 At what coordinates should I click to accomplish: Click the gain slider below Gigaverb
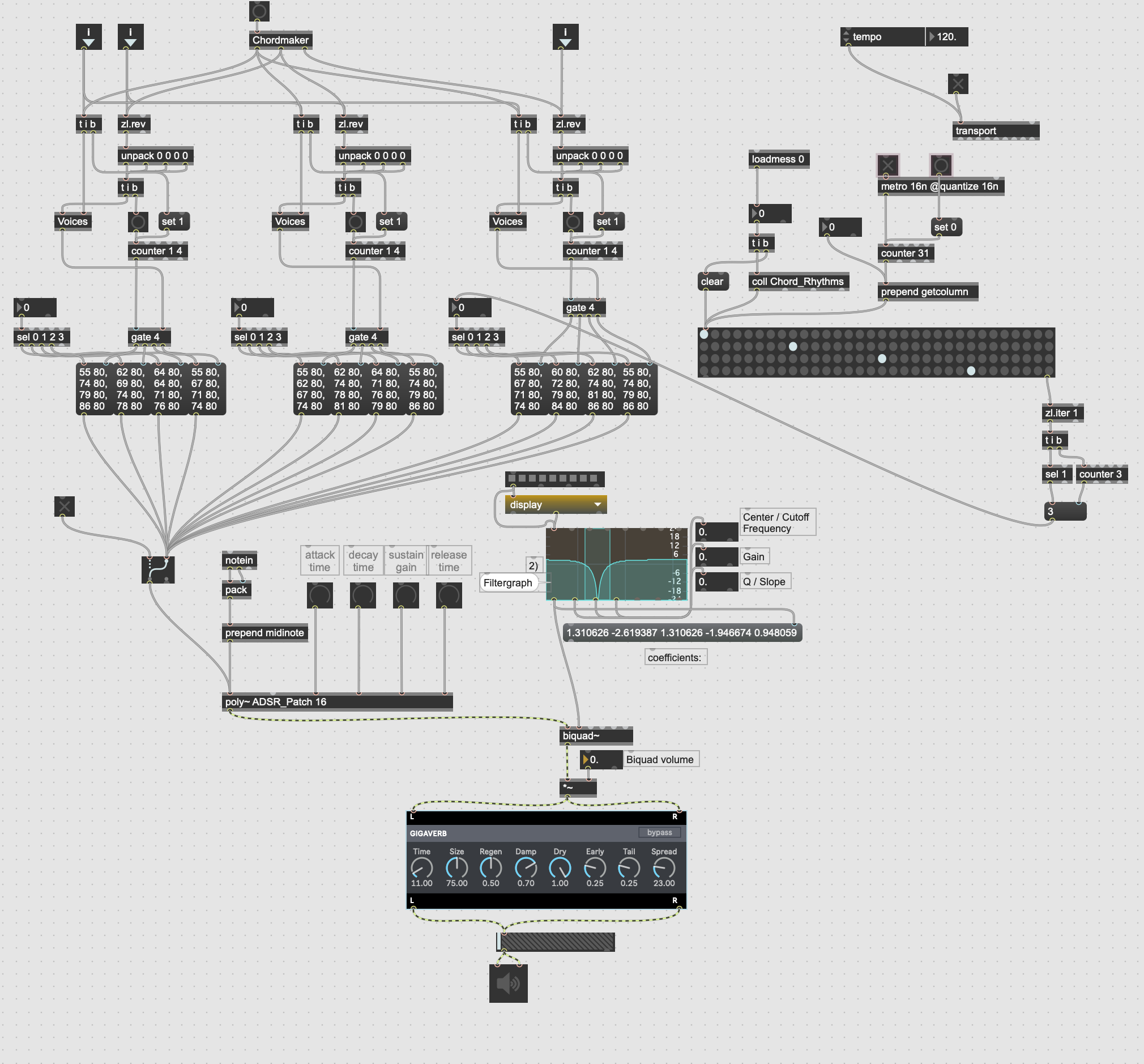pyautogui.click(x=556, y=942)
